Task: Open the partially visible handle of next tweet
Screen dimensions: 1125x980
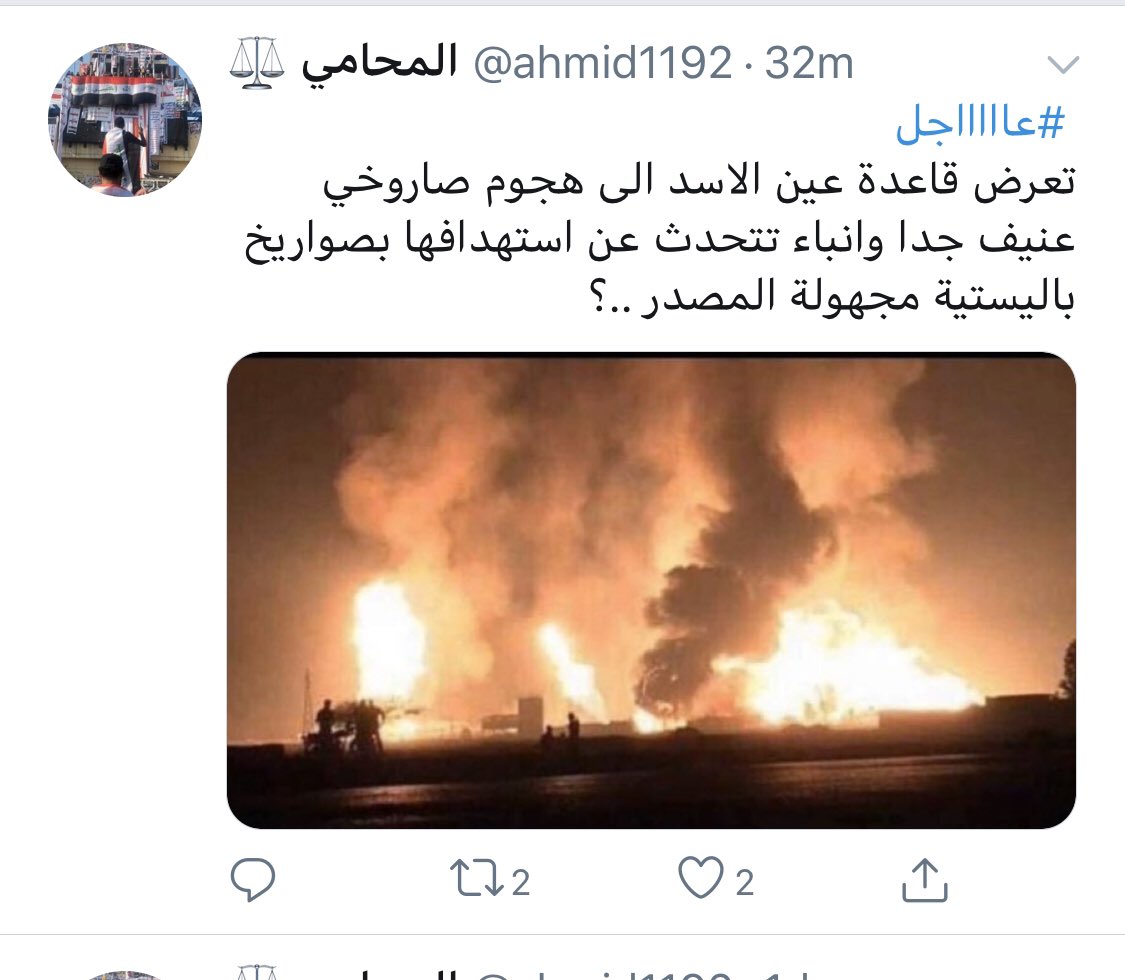Action: pos(603,974)
